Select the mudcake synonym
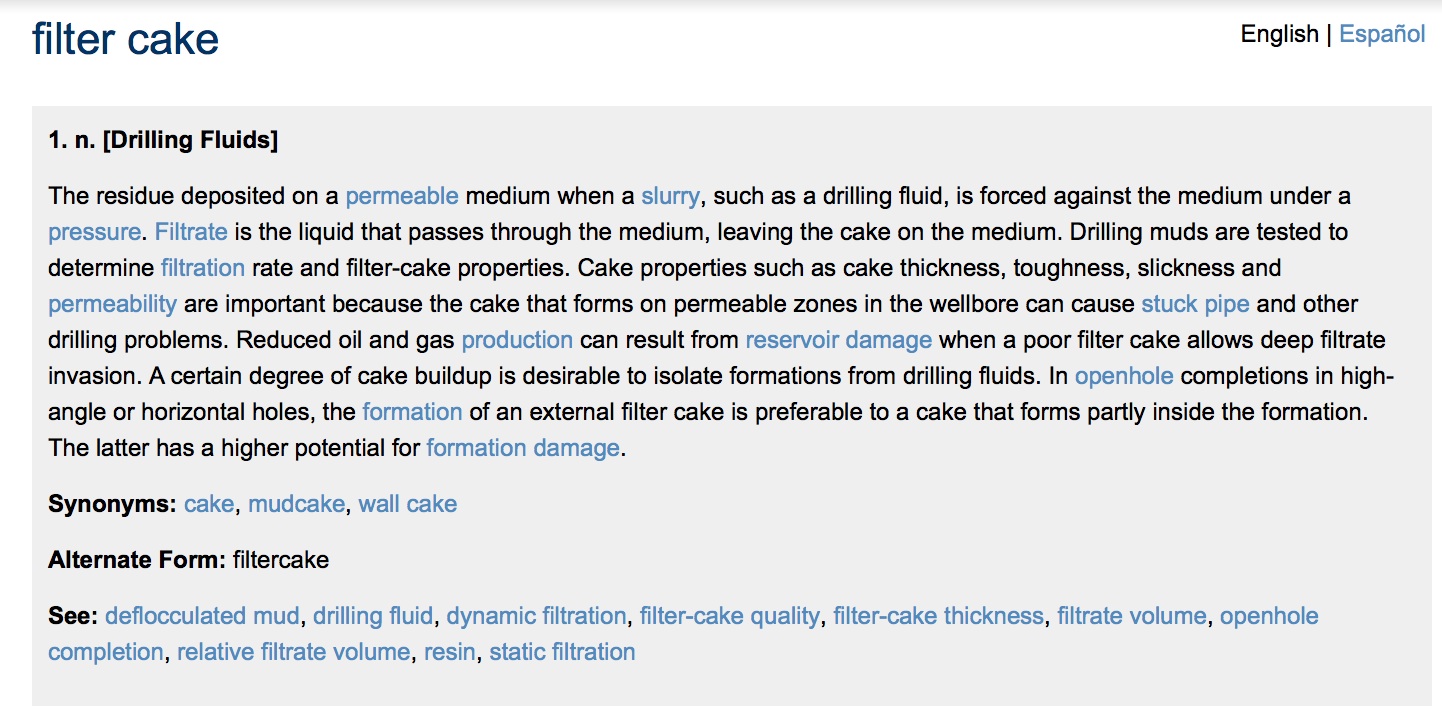This screenshot has width=1442, height=710. pyautogui.click(x=296, y=504)
